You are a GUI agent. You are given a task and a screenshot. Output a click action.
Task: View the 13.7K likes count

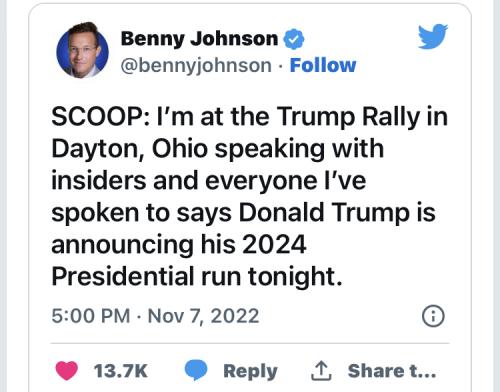[121, 371]
